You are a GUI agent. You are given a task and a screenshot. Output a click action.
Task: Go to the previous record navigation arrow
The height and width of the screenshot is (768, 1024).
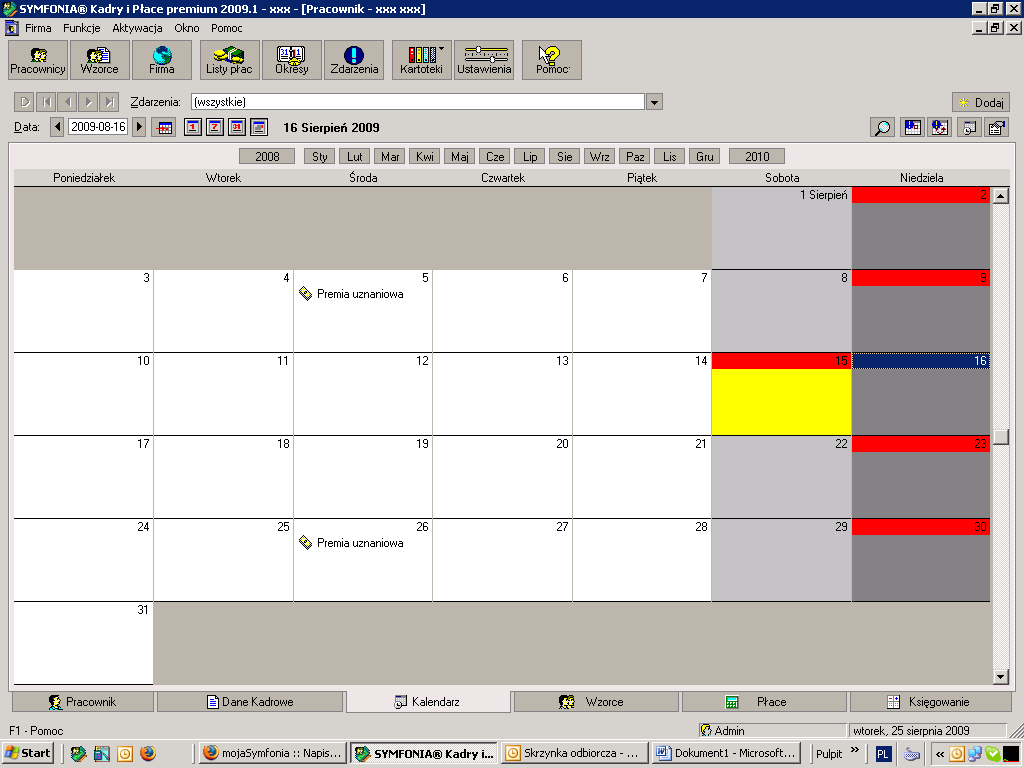click(x=67, y=102)
